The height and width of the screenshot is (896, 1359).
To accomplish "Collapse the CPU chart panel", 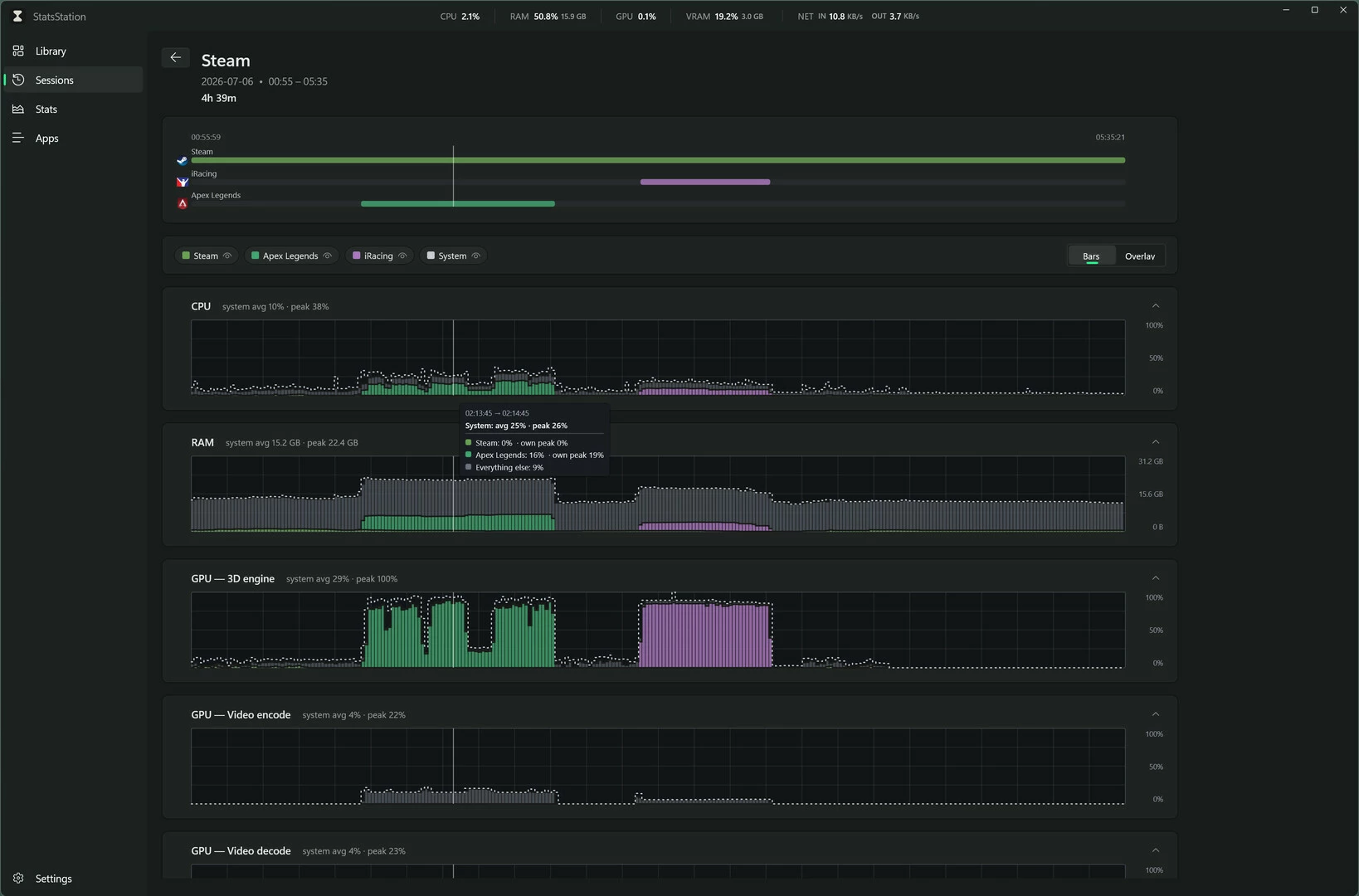I will (x=1156, y=305).
